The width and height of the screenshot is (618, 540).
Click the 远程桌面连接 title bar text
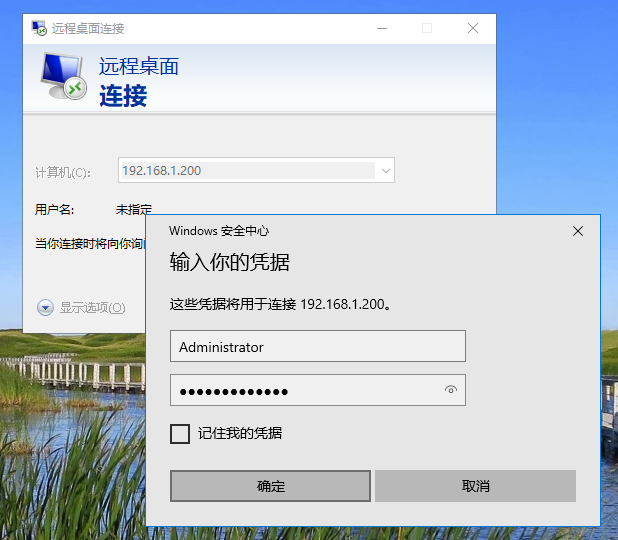[x=88, y=28]
